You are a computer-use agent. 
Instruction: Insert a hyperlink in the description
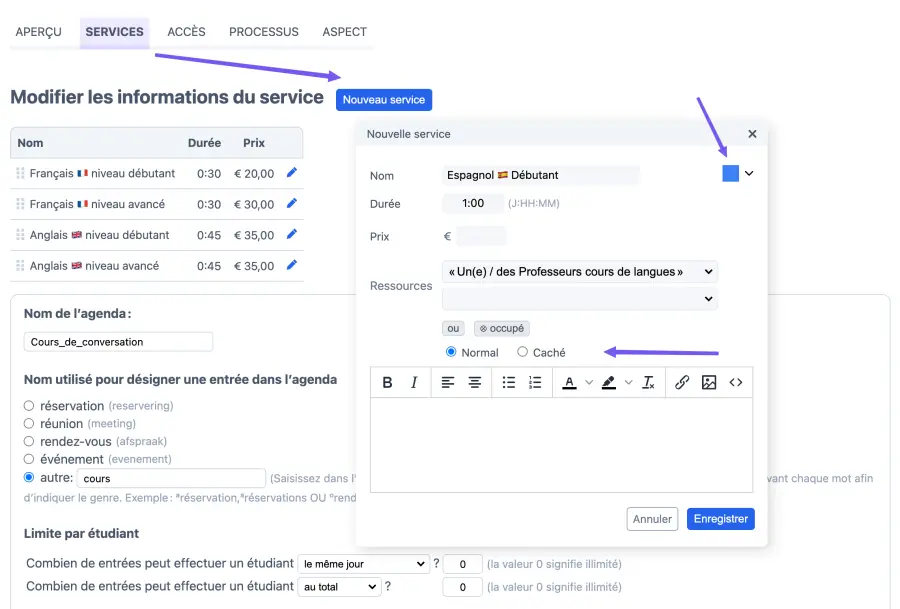tap(682, 382)
